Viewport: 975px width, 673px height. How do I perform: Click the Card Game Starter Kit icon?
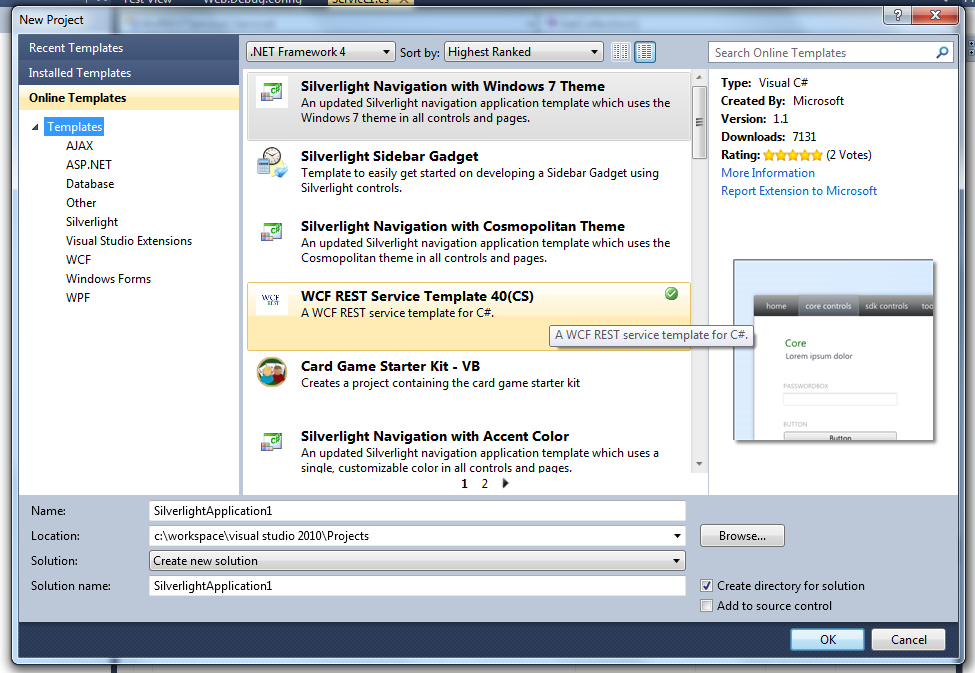(x=272, y=372)
